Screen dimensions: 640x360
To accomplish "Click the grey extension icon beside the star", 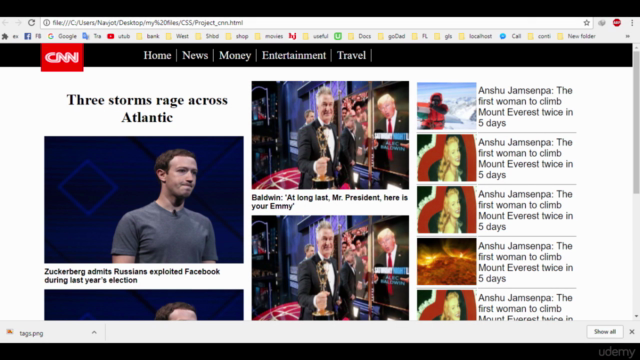I will point(602,23).
